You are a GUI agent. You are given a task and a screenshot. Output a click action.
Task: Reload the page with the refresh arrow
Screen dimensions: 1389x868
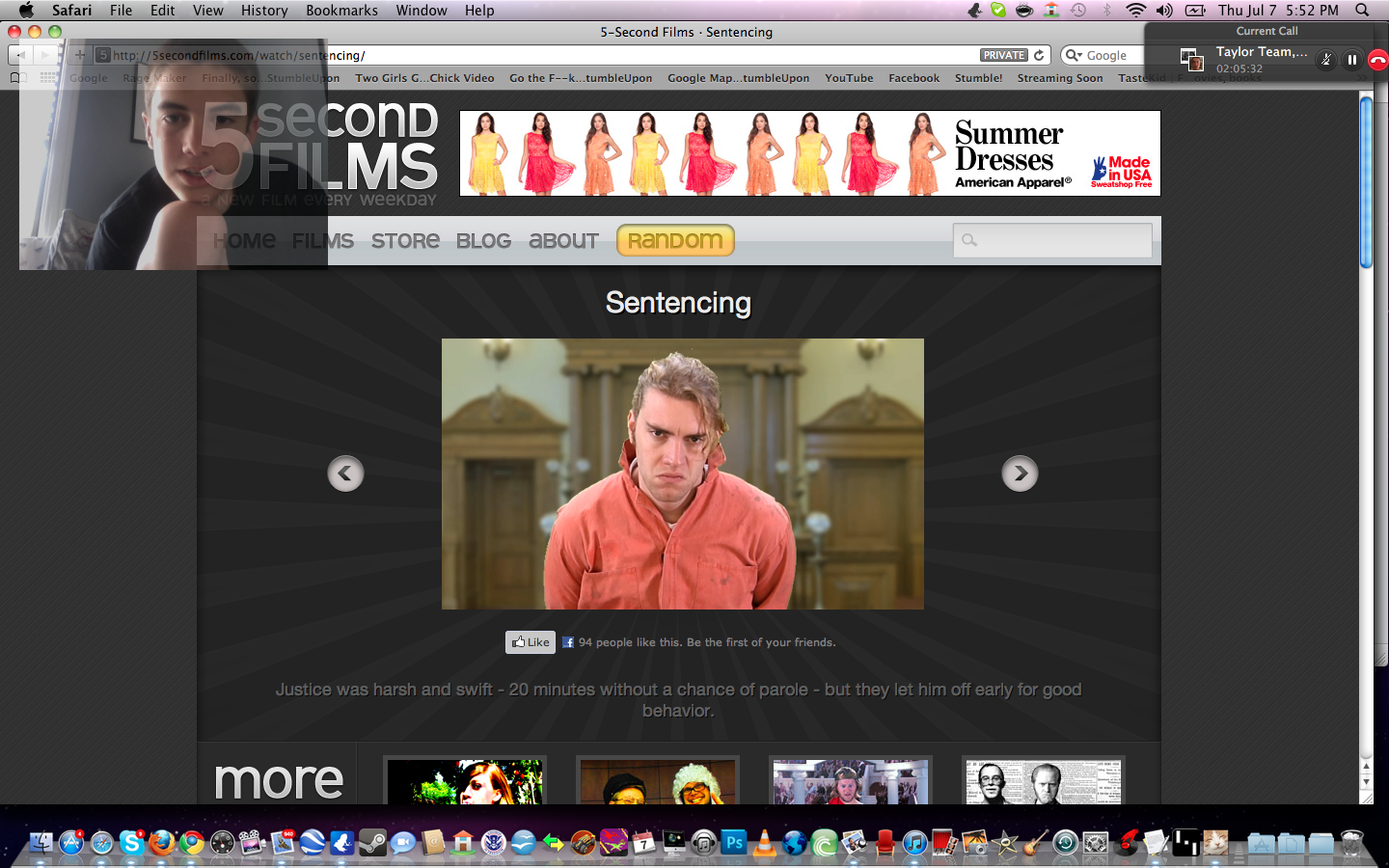(x=1039, y=55)
